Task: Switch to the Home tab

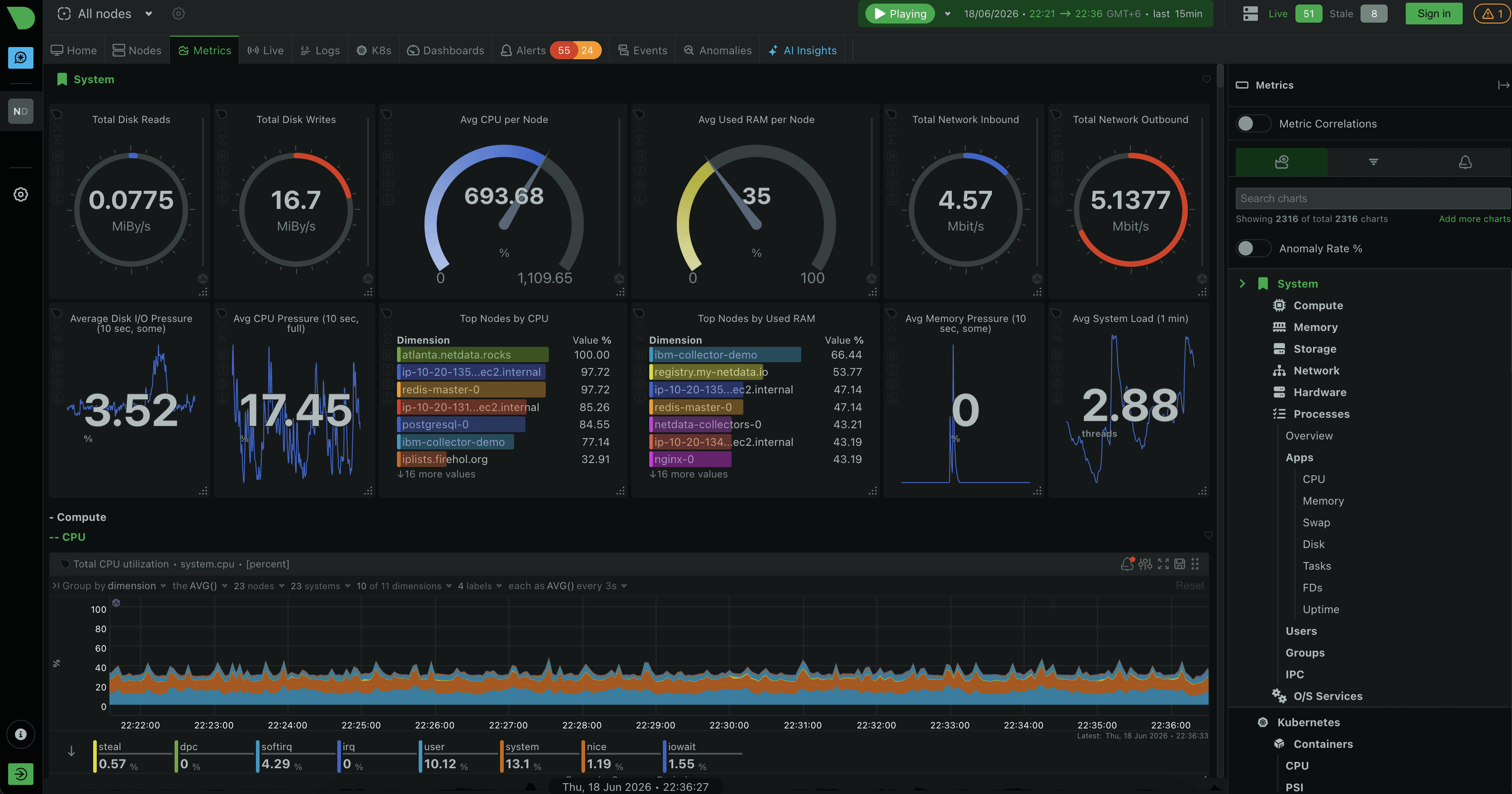Action: tap(74, 51)
